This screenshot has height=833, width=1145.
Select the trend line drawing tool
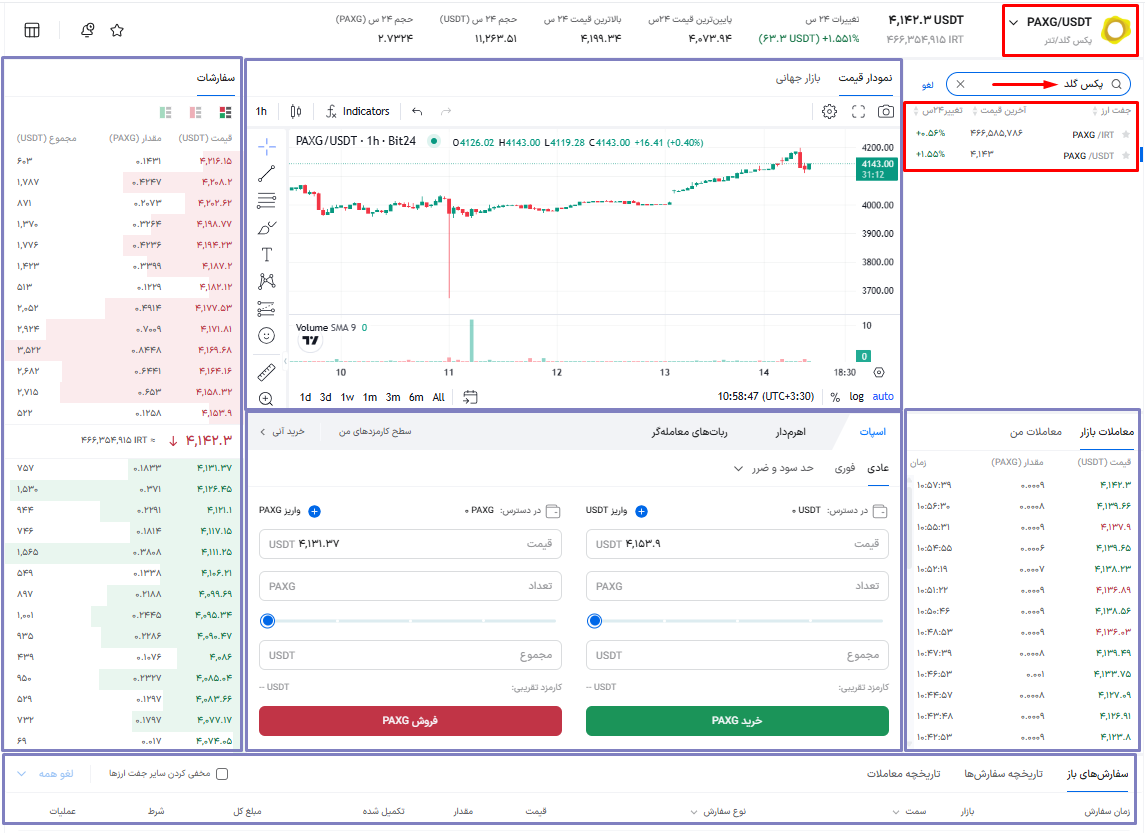coord(267,173)
